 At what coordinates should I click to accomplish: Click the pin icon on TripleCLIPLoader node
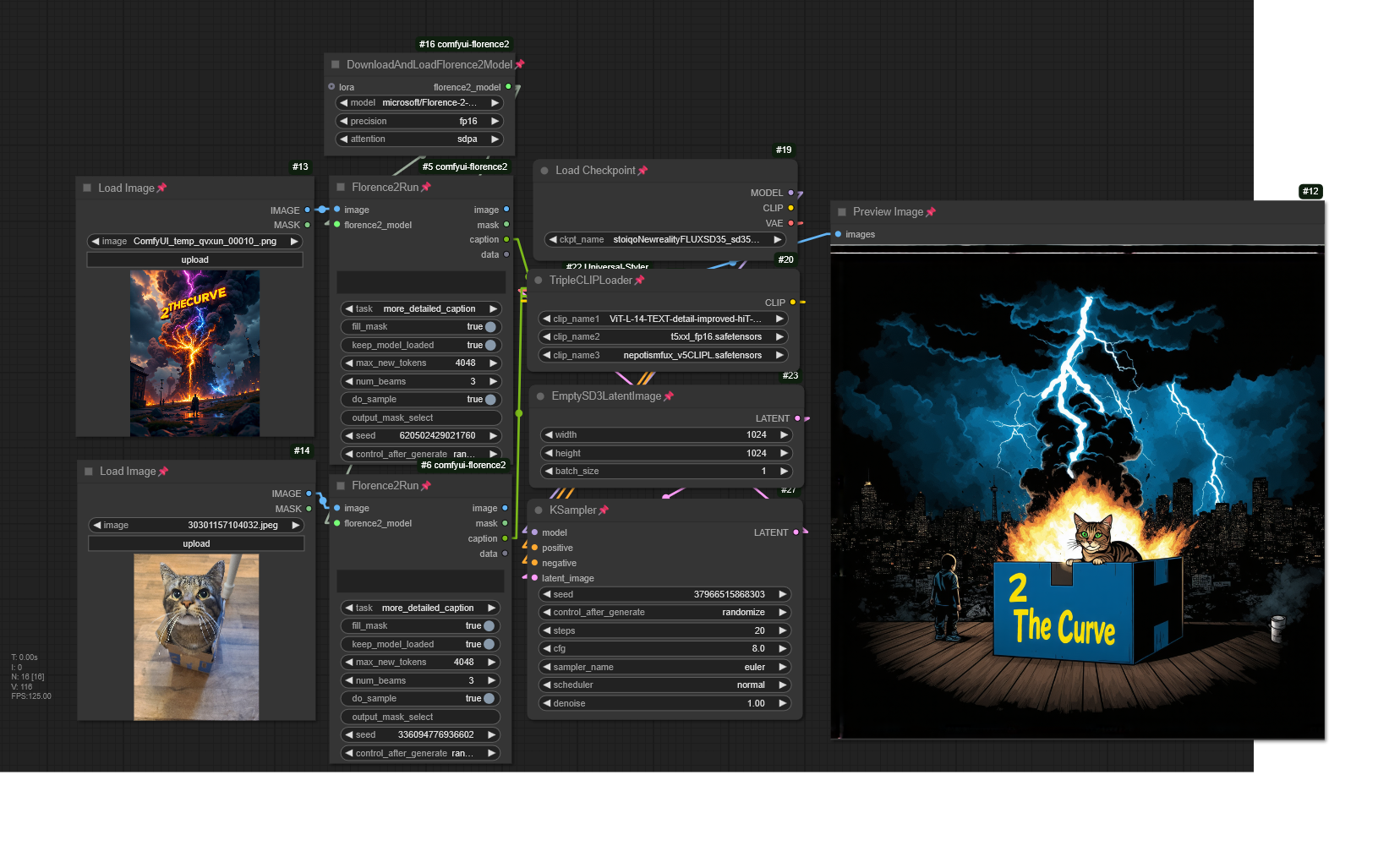click(639, 281)
